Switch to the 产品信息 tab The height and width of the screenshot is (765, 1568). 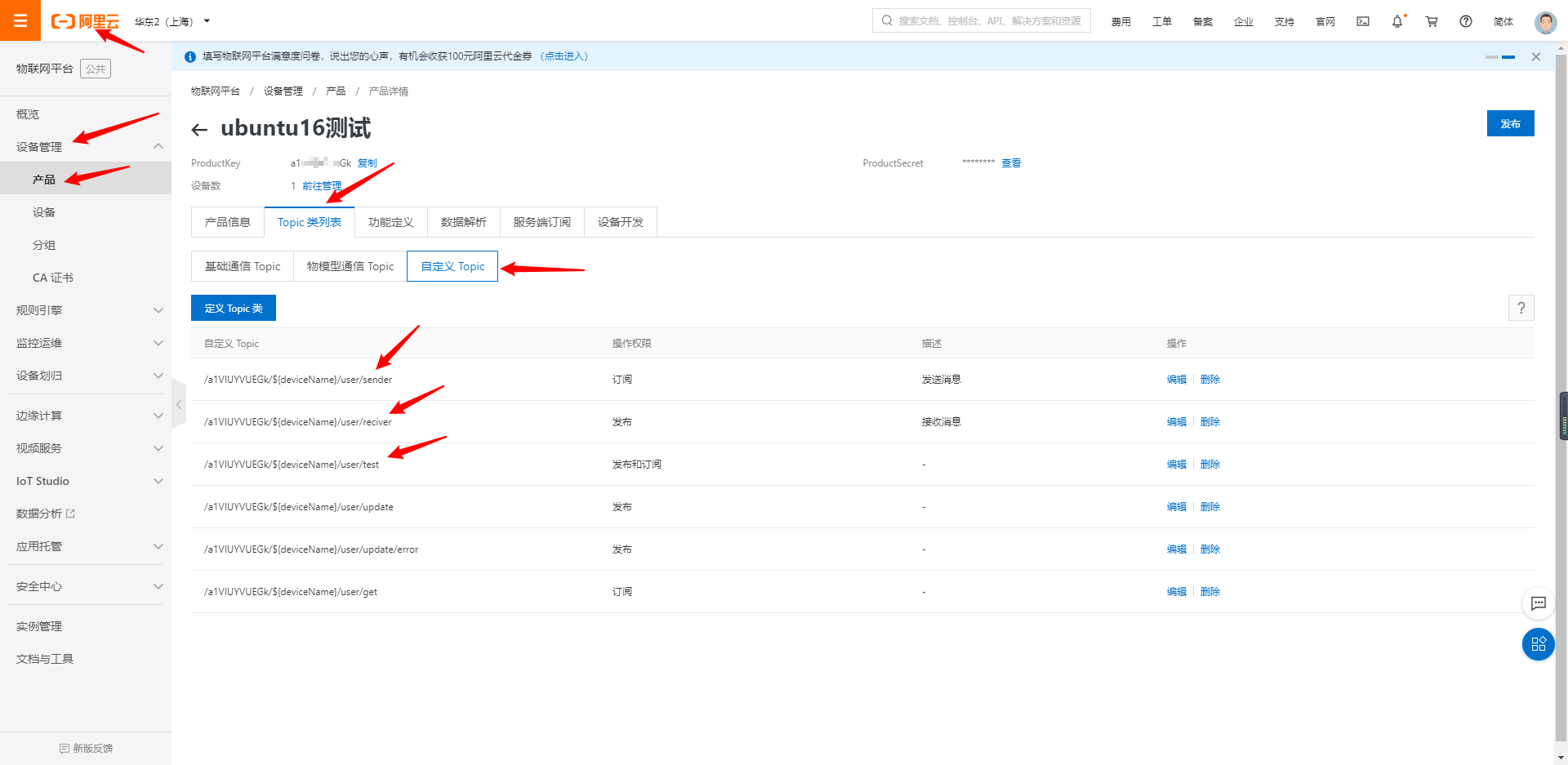(228, 222)
